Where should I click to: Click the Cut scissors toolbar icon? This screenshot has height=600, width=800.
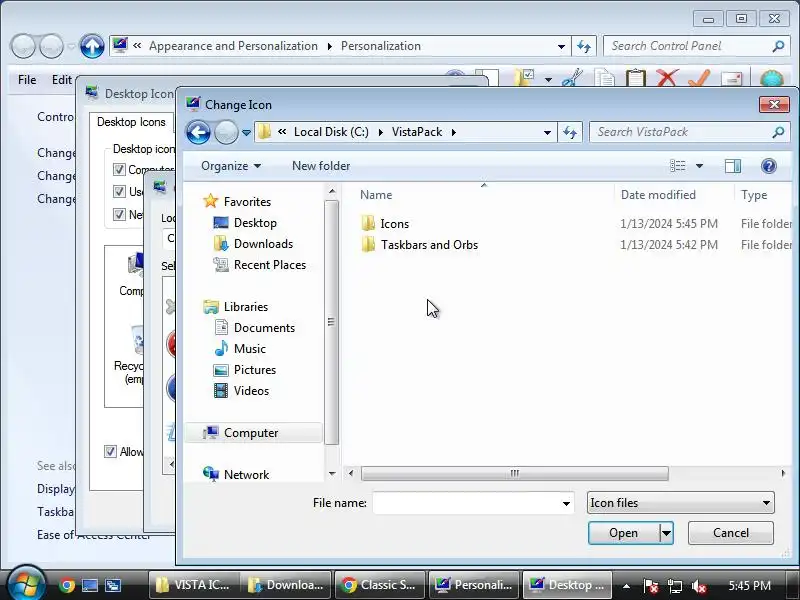click(572, 79)
